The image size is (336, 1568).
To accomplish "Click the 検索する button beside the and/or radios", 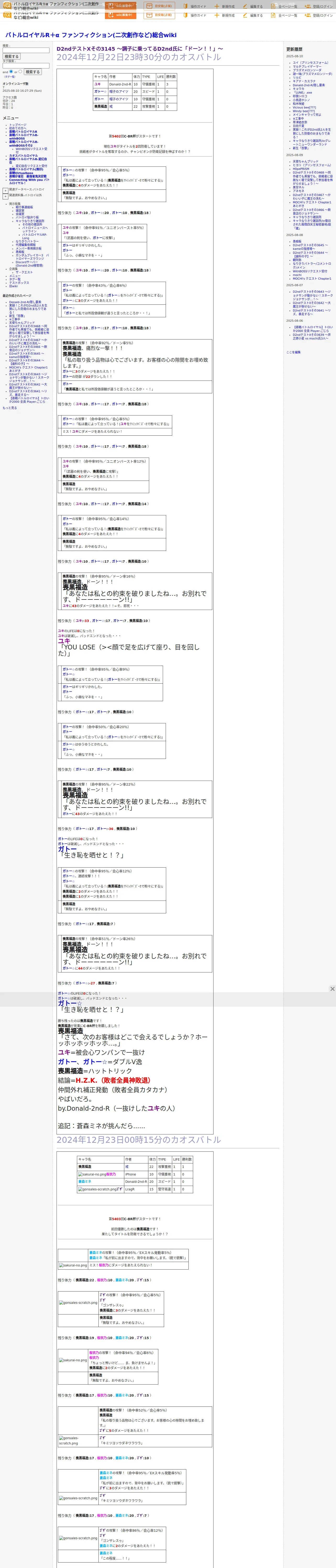I will coord(32,72).
